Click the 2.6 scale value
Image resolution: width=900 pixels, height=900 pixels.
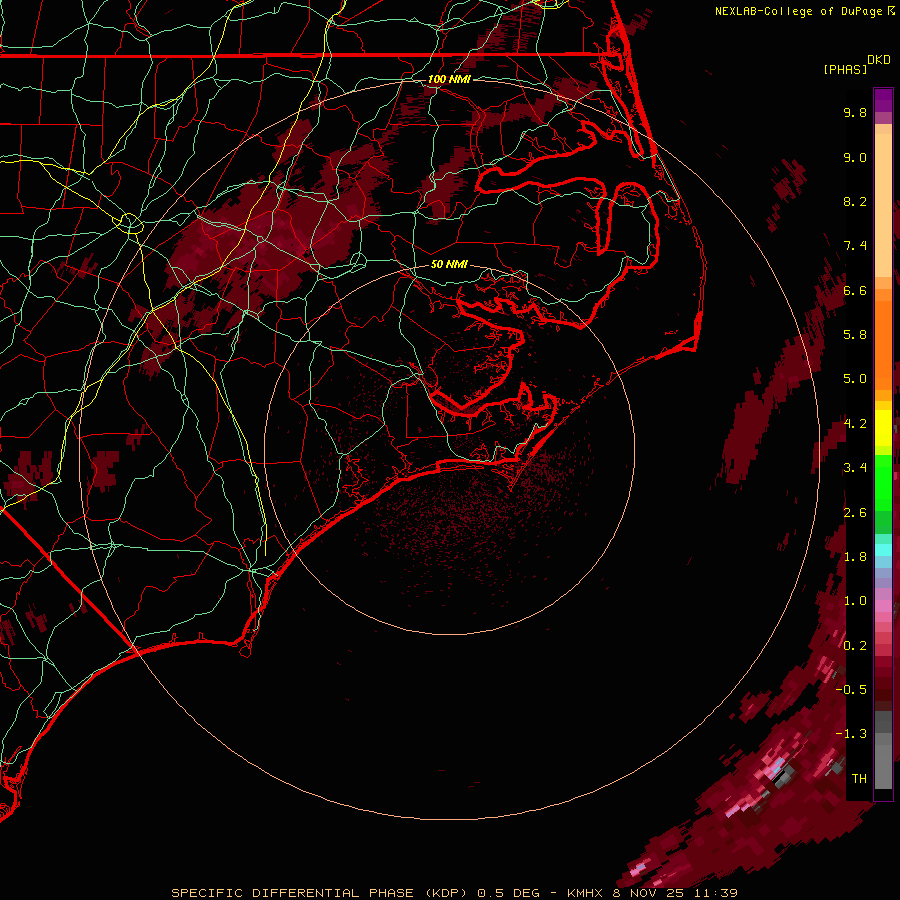855,513
